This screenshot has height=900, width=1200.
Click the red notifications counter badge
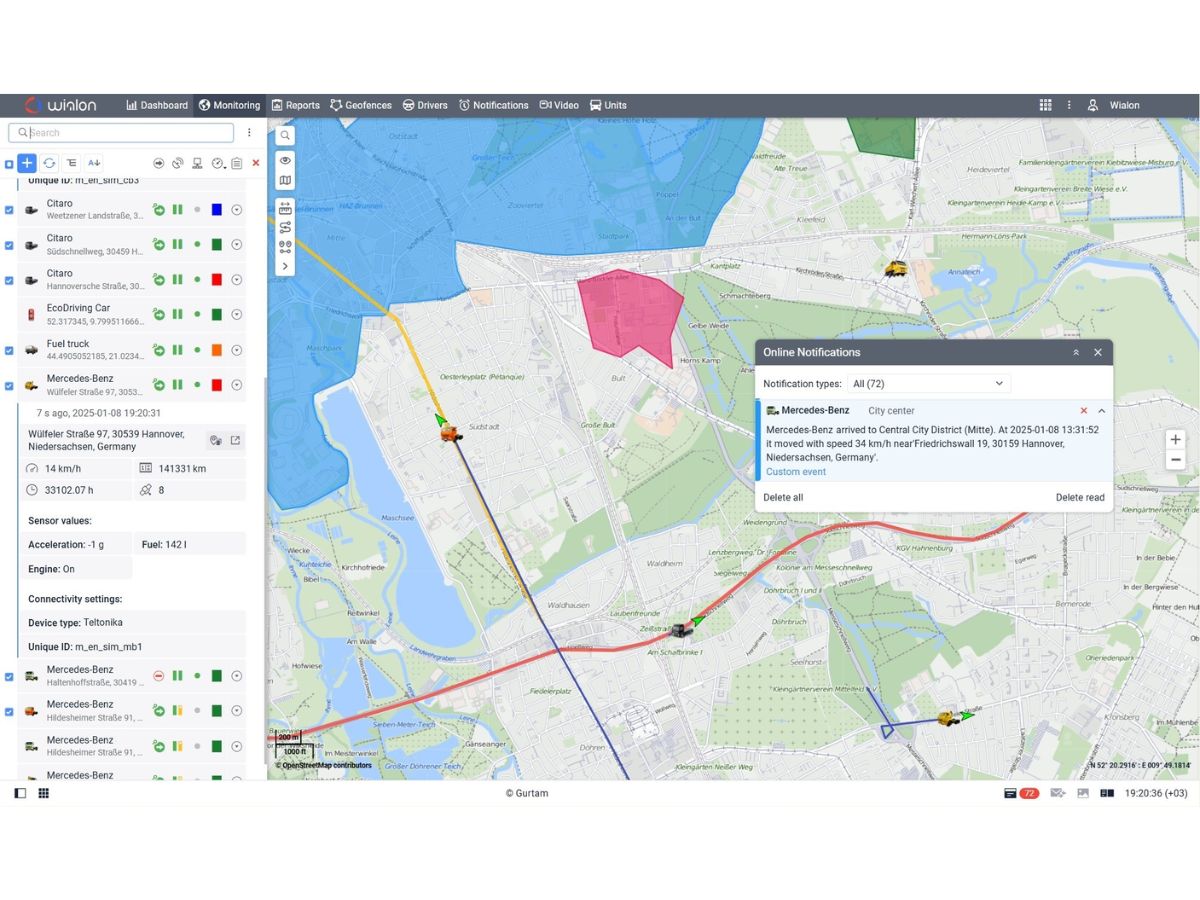[x=1029, y=793]
